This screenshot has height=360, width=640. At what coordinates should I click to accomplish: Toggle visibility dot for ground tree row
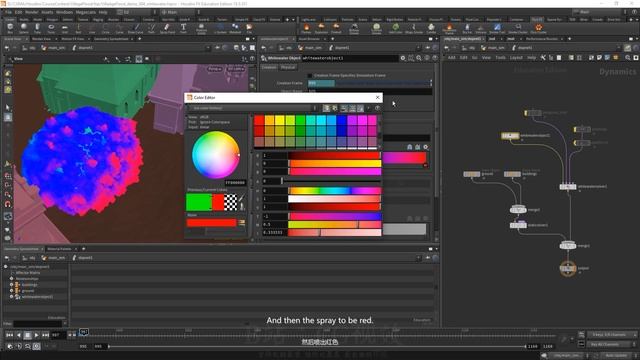click(x=11, y=291)
